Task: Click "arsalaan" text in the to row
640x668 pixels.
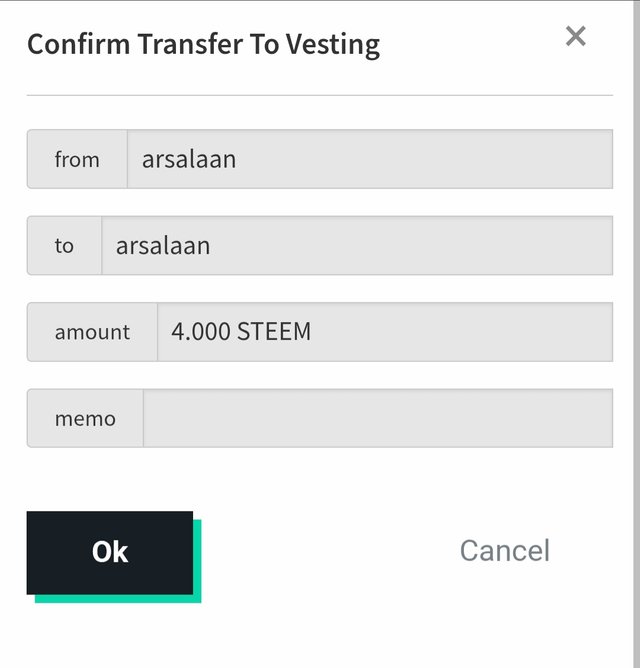Action: click(x=163, y=246)
